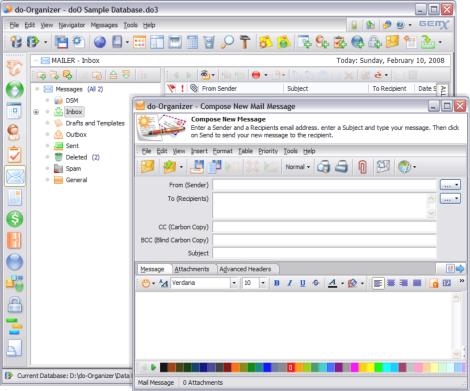Image resolution: width=470 pixels, height=391 pixels.
Task: Switch to the Advanced Headers tab
Action: [x=245, y=269]
